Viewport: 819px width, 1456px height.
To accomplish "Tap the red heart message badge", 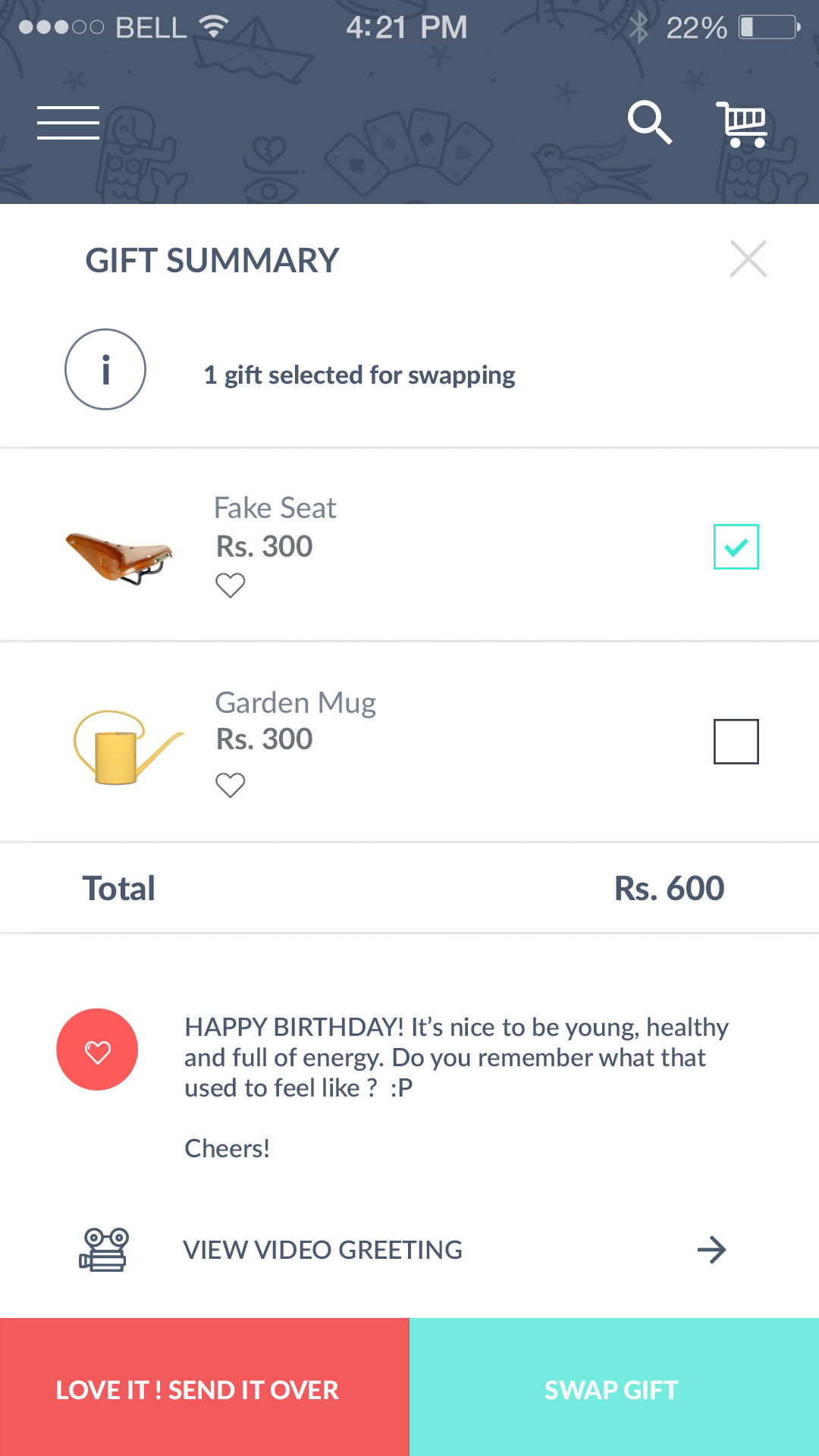I will pyautogui.click(x=97, y=1050).
